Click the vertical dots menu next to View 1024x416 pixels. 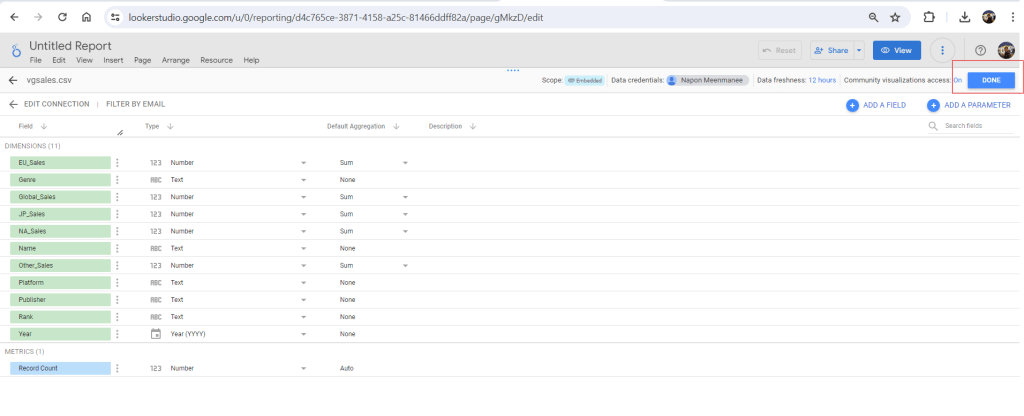[x=942, y=50]
